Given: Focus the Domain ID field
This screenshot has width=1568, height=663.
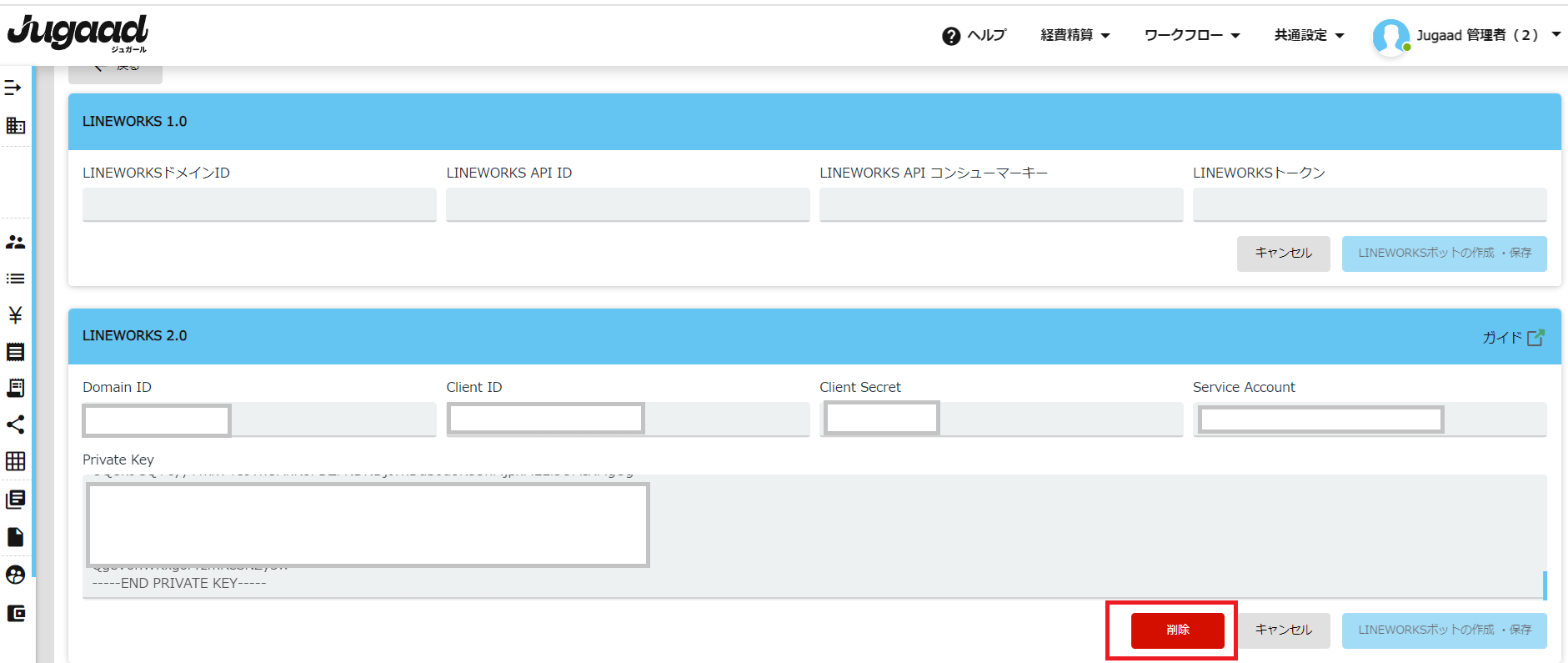Looking at the screenshot, I should pyautogui.click(x=259, y=419).
